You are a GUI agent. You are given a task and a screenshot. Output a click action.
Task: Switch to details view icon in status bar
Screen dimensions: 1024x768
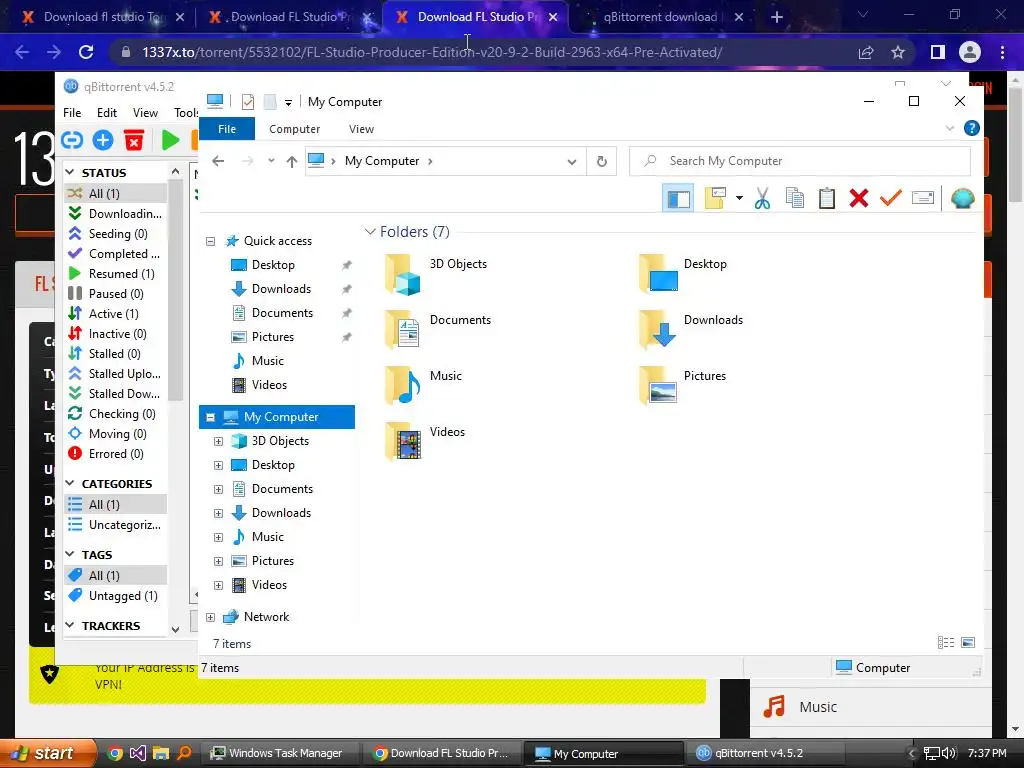[946, 643]
